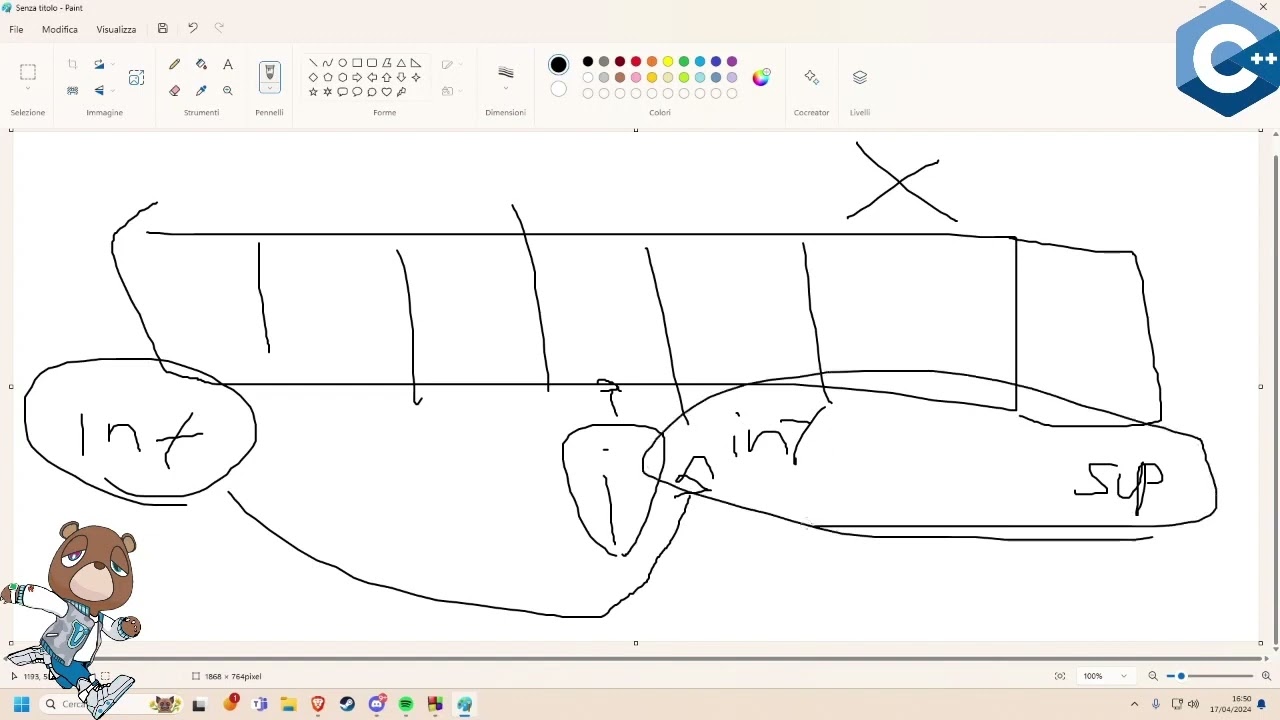Screen dimensions: 1280x720
Task: Click the Flip image icon
Action: click(99, 90)
